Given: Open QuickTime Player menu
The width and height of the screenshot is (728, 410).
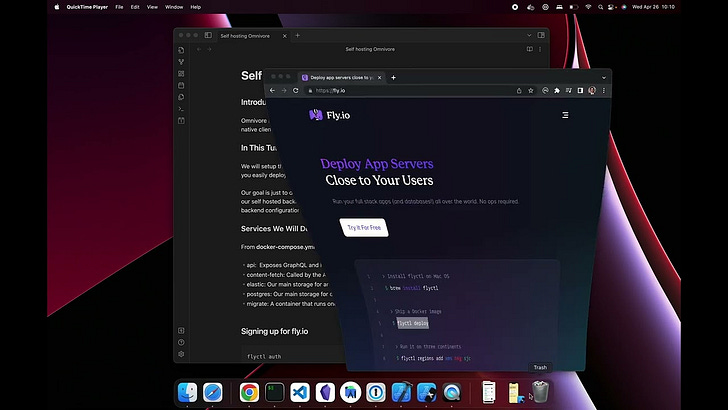Looking at the screenshot, I should [x=87, y=7].
